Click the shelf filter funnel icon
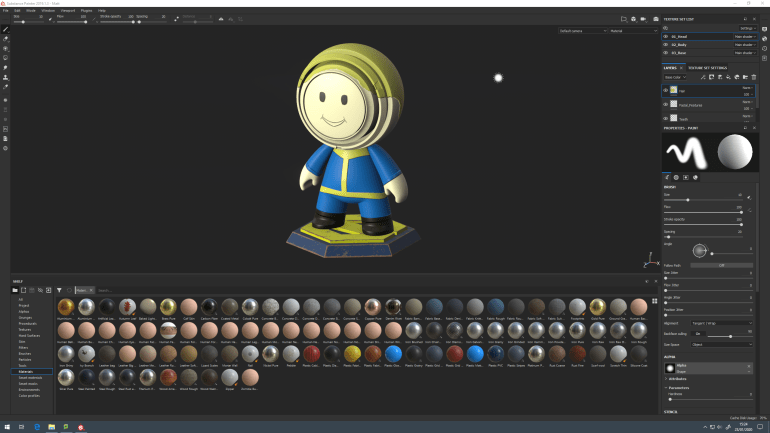The image size is (770, 433). click(x=59, y=290)
